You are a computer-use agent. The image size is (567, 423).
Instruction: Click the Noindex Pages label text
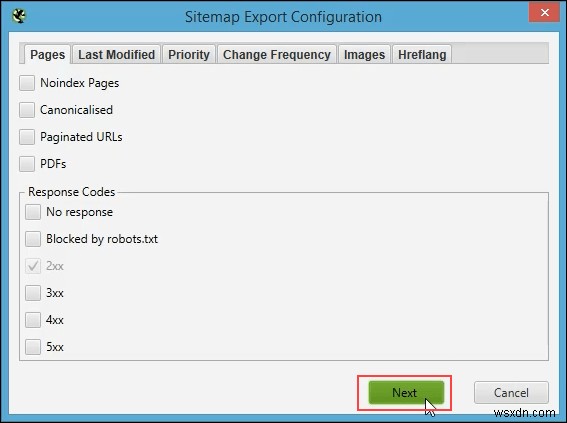80,83
